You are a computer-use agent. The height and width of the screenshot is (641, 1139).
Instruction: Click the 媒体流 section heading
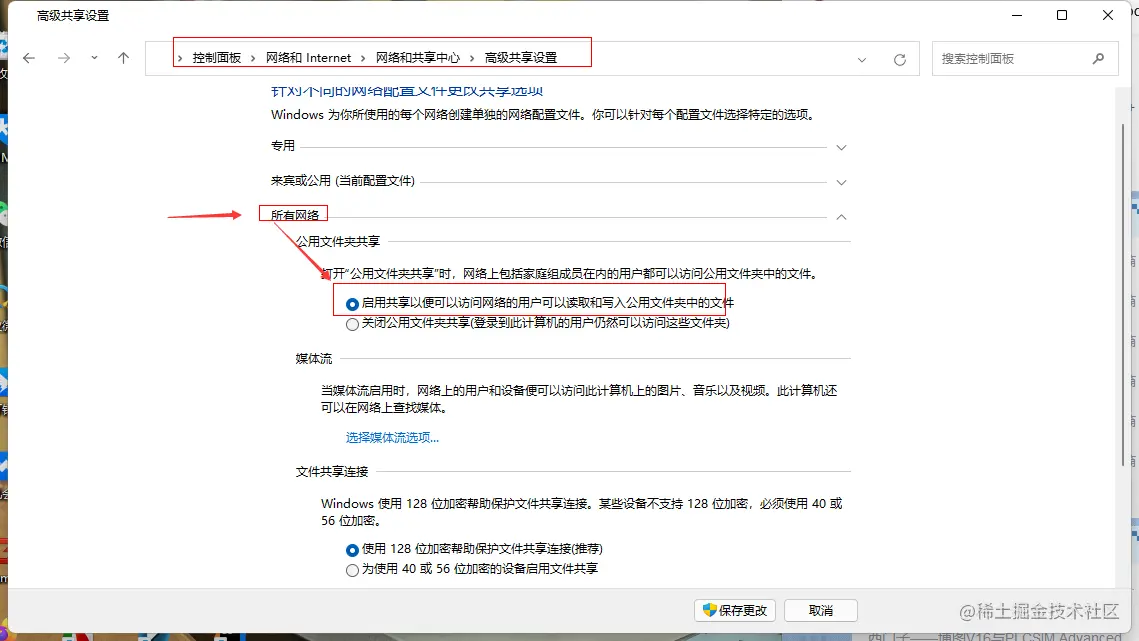click(314, 358)
